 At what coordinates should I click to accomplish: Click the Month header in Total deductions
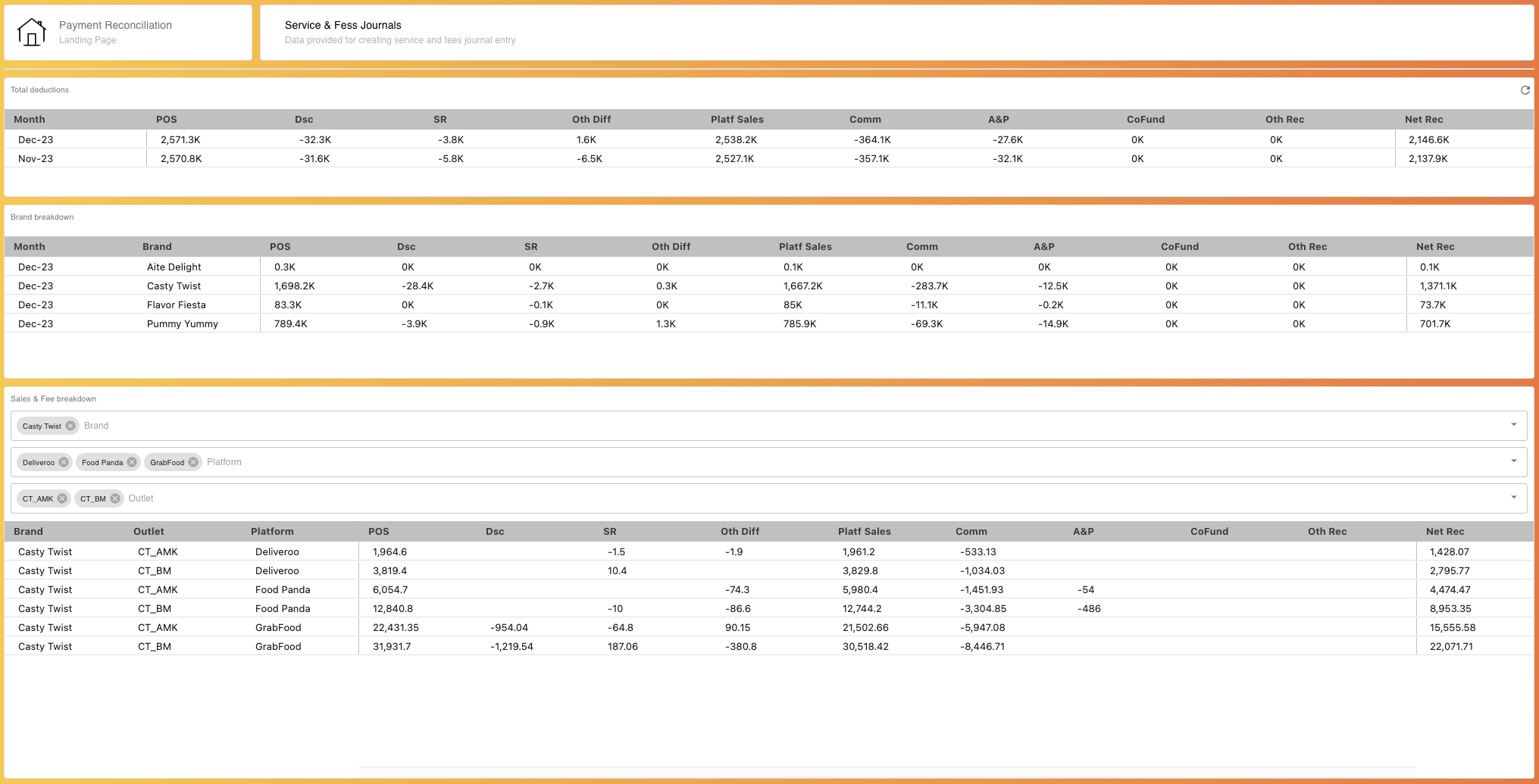29,119
